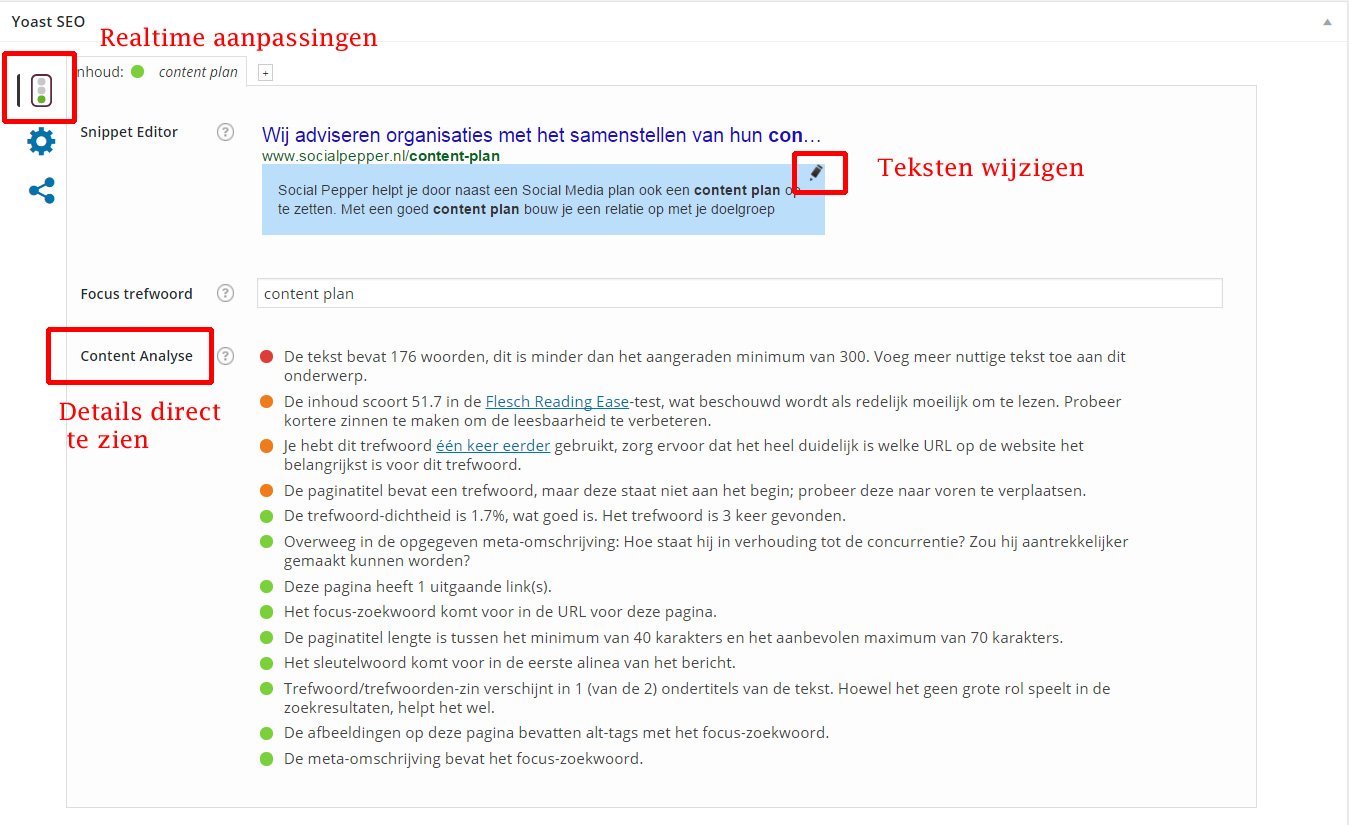
Task: Click the red bullet for the 176-word warning
Action: pos(266,357)
